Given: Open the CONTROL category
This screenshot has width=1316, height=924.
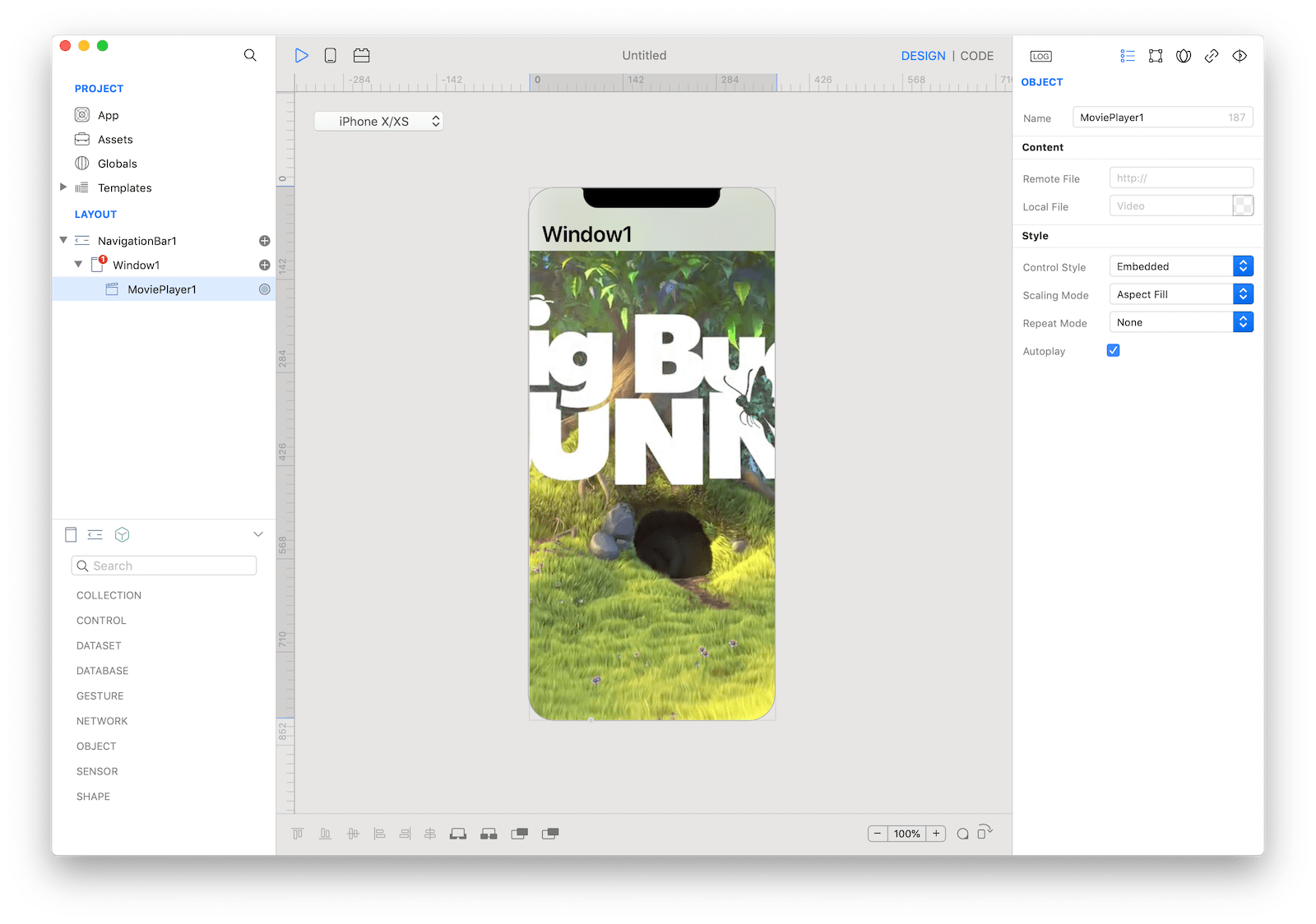Looking at the screenshot, I should (101, 621).
